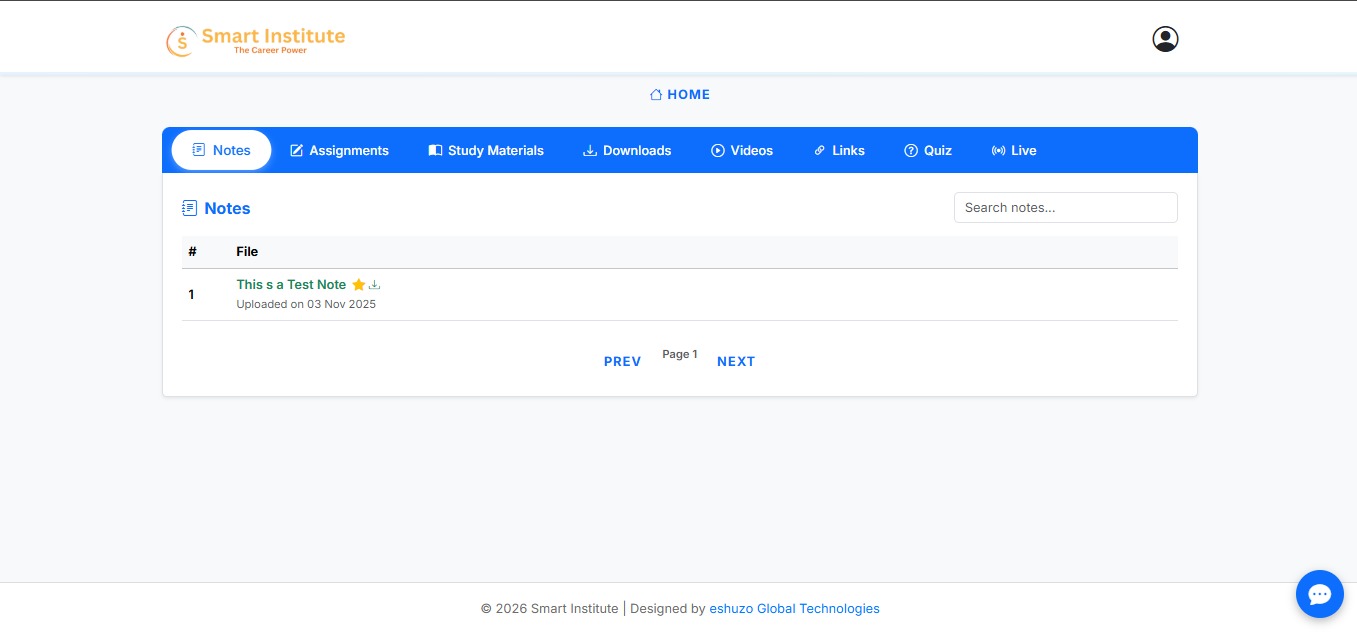This screenshot has width=1357, height=632.
Task: Click the File column header
Action: [x=247, y=252]
